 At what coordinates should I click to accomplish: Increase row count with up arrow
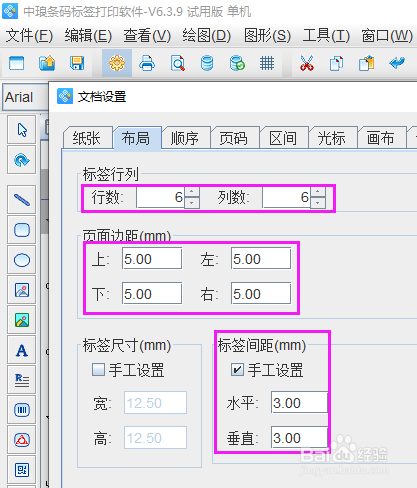(192, 192)
